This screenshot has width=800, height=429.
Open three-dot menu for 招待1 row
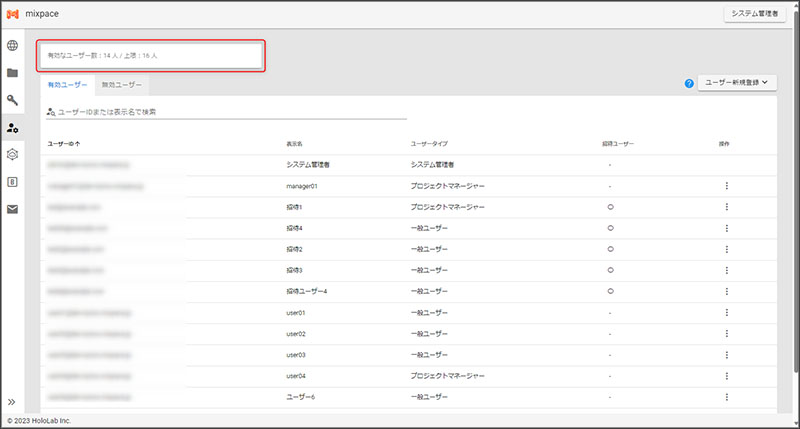click(x=726, y=207)
